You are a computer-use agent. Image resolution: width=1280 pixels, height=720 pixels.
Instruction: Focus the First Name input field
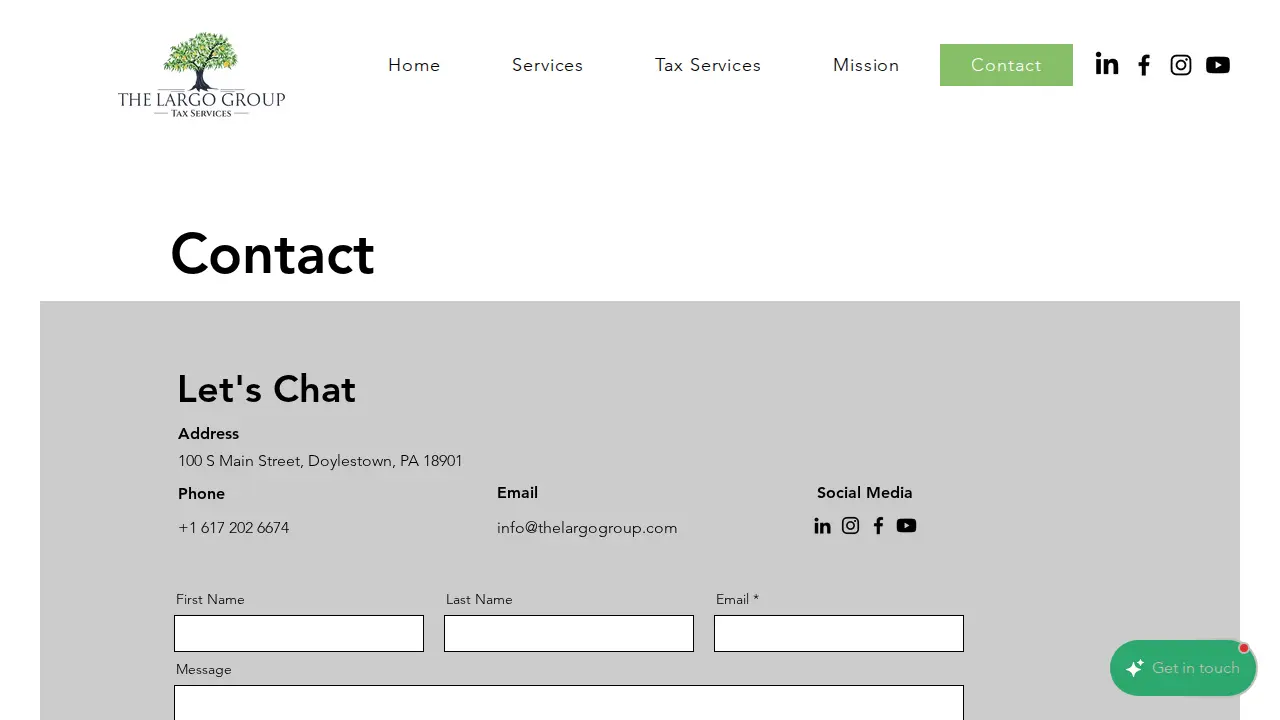coord(299,634)
